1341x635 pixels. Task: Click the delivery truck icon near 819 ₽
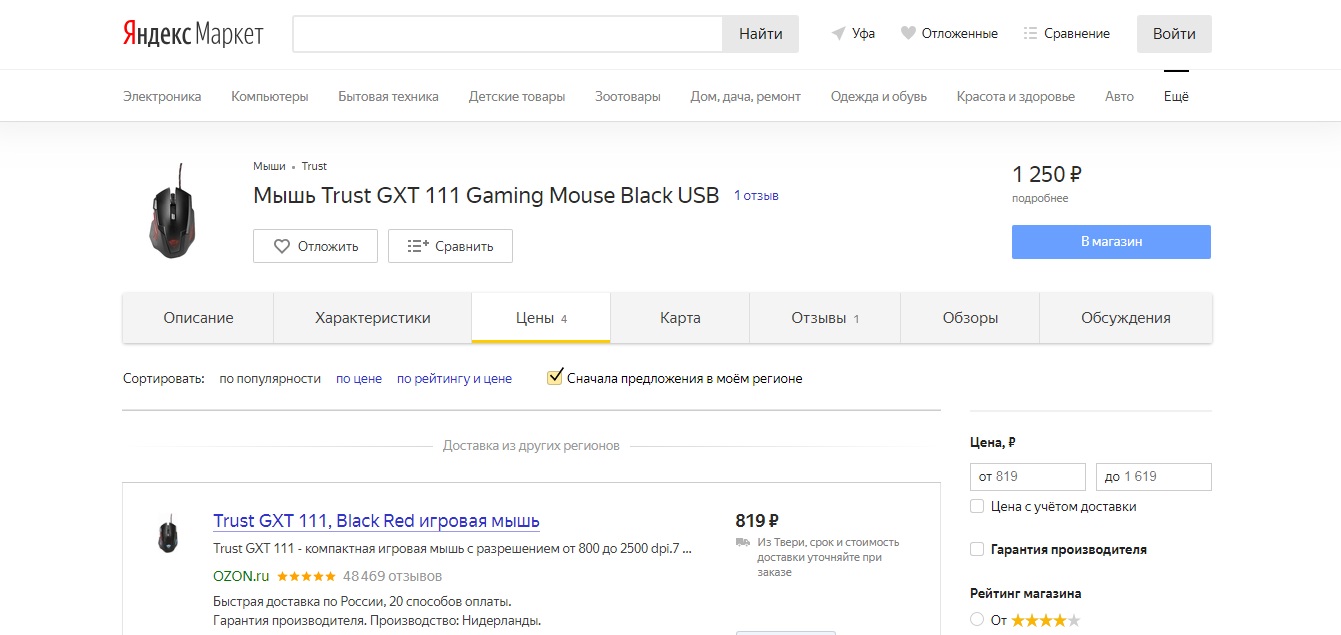tap(742, 542)
